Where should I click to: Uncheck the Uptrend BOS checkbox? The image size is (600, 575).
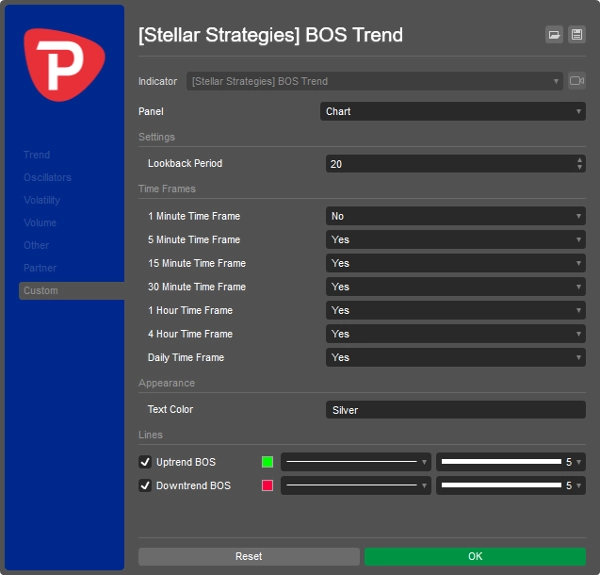pyautogui.click(x=145, y=462)
